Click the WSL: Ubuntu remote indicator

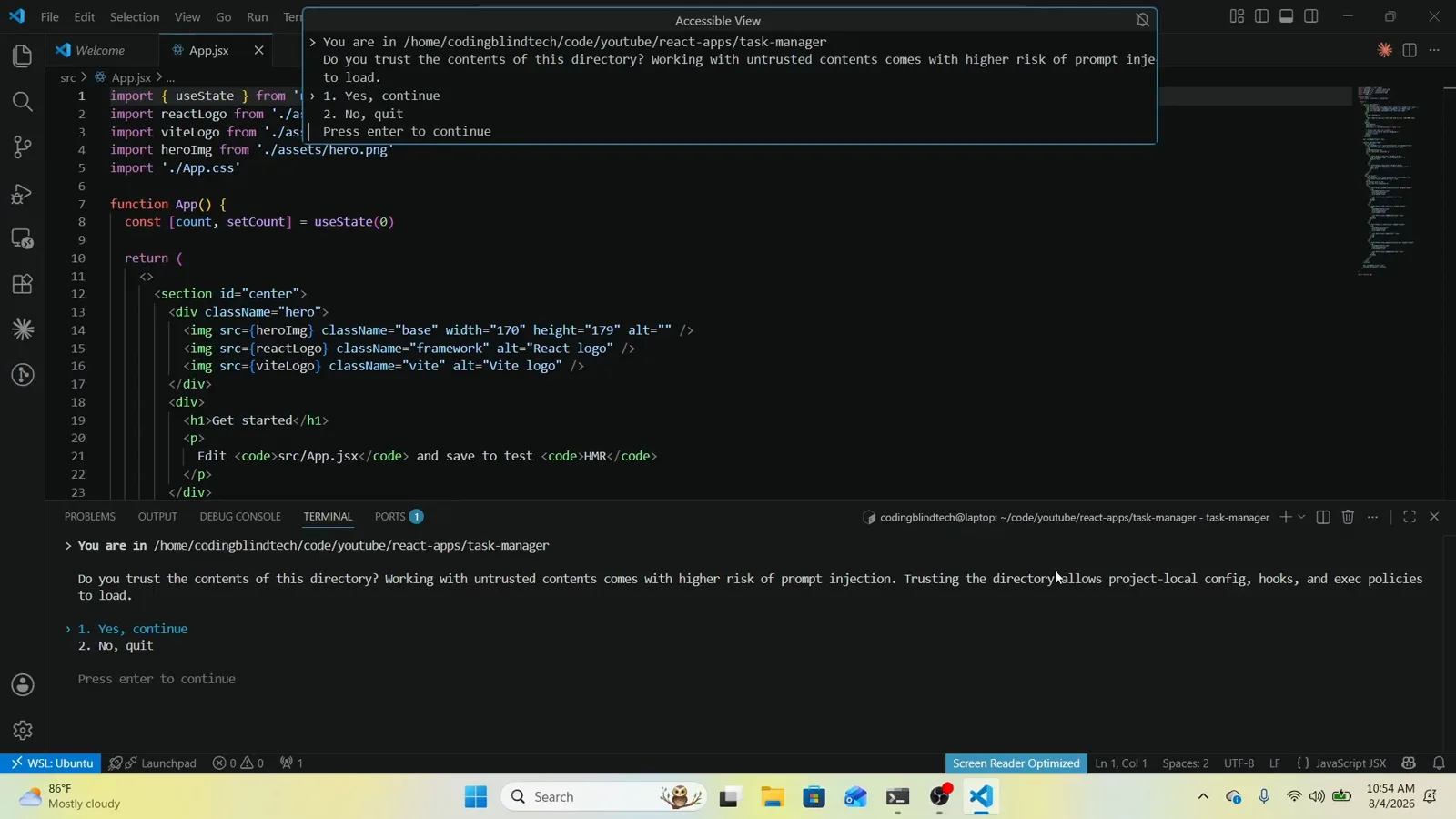(51, 763)
